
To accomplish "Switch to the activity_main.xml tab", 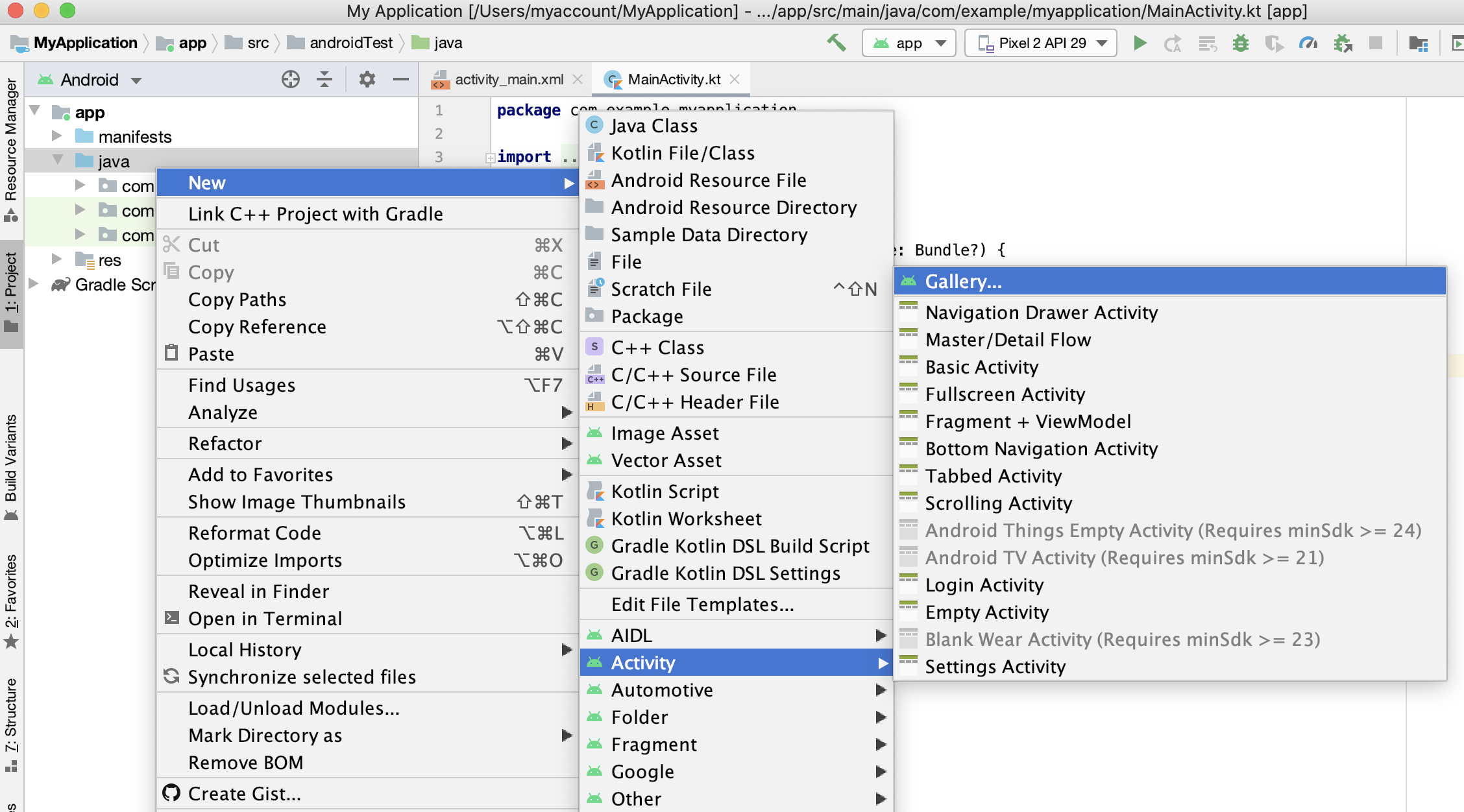I will coord(509,79).
